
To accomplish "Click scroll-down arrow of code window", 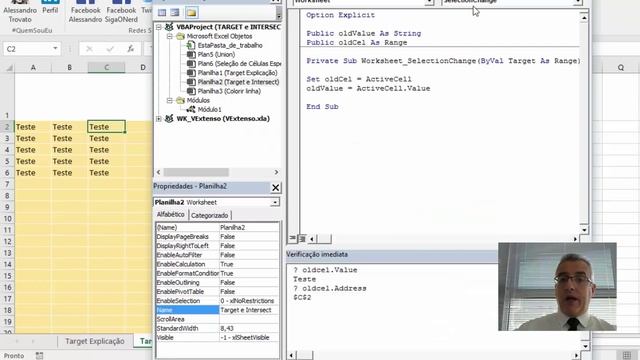I will [x=584, y=230].
